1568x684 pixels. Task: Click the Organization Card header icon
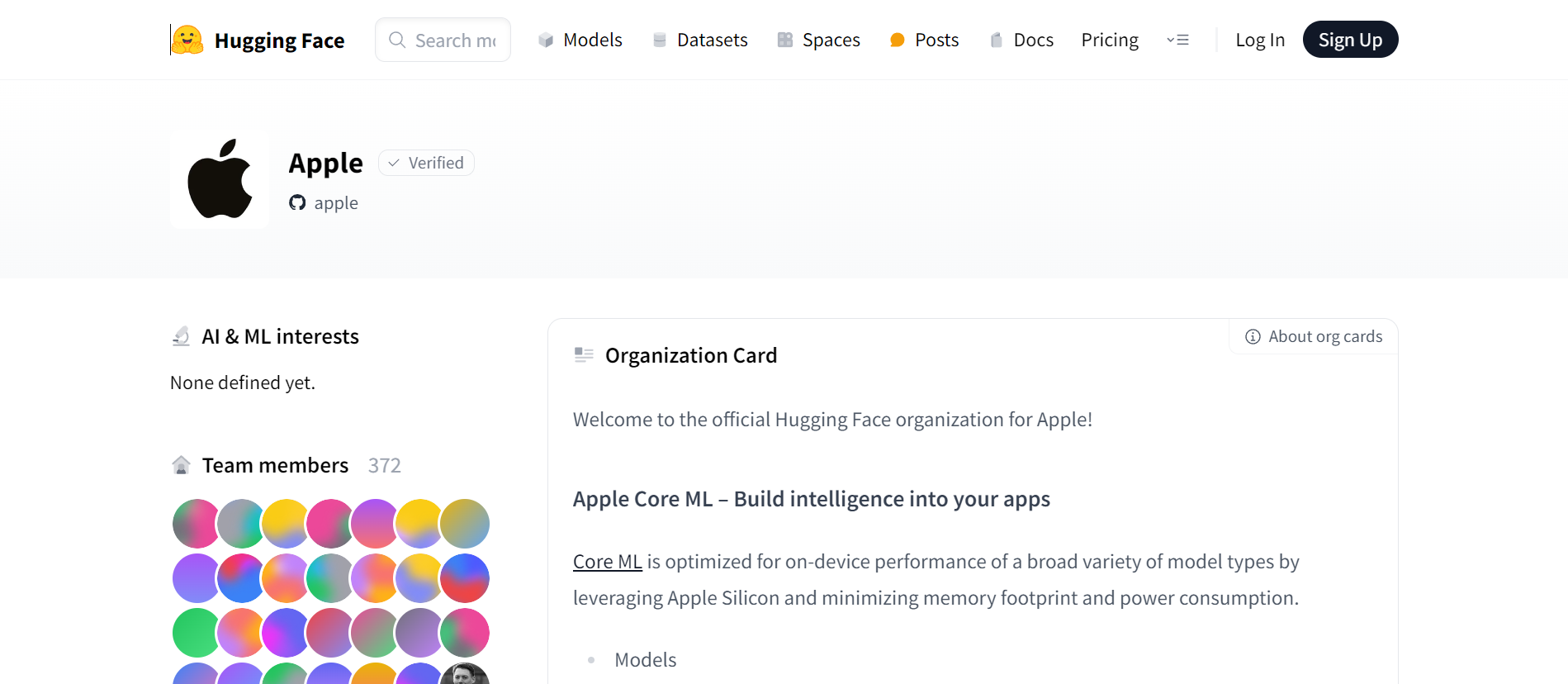584,355
